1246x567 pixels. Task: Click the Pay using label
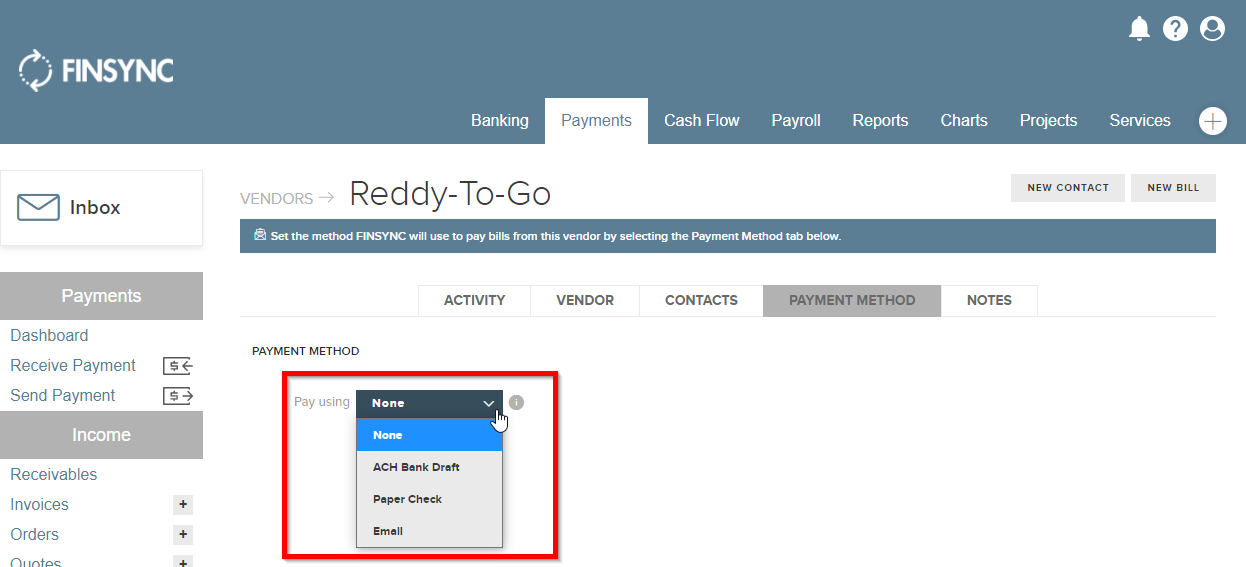tap(321, 402)
